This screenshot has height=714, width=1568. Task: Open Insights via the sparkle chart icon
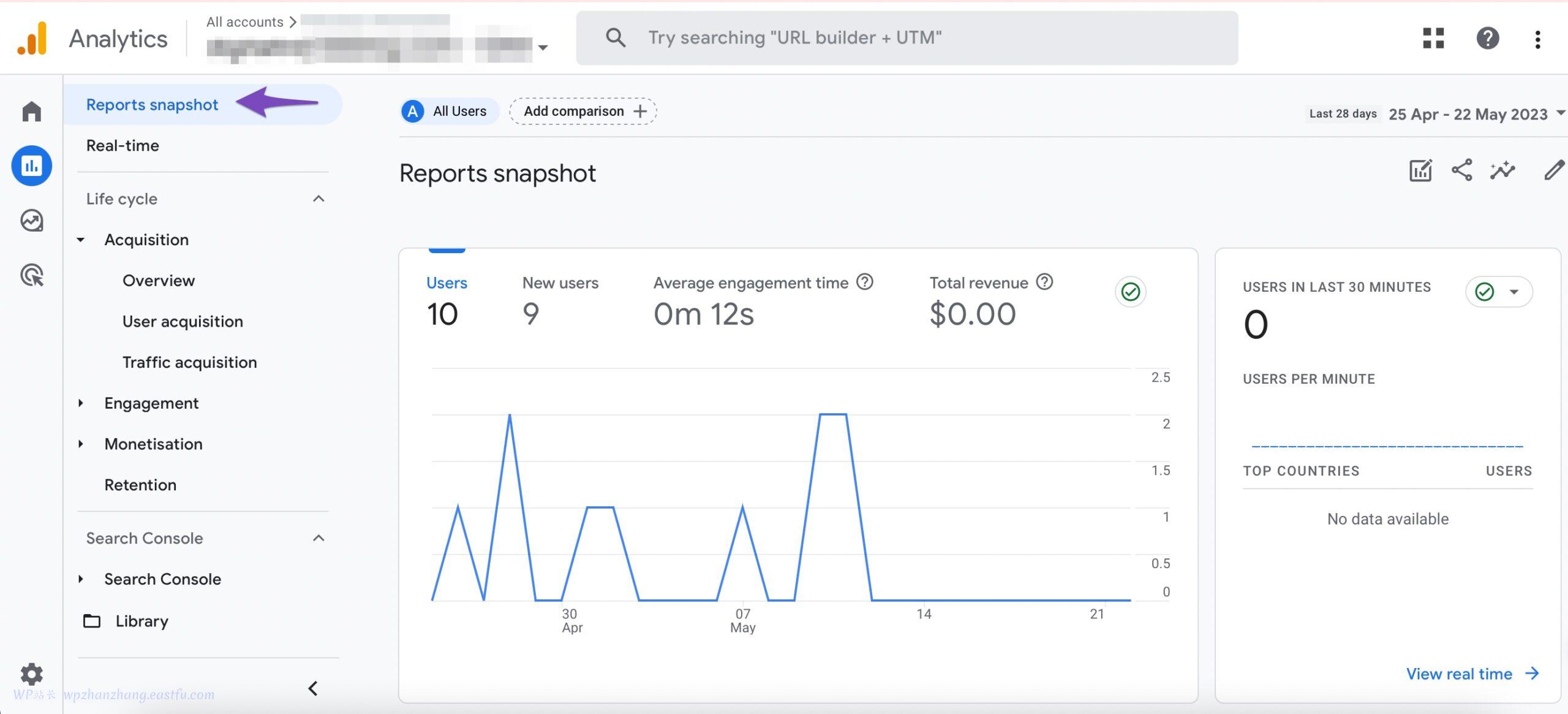(x=1502, y=171)
